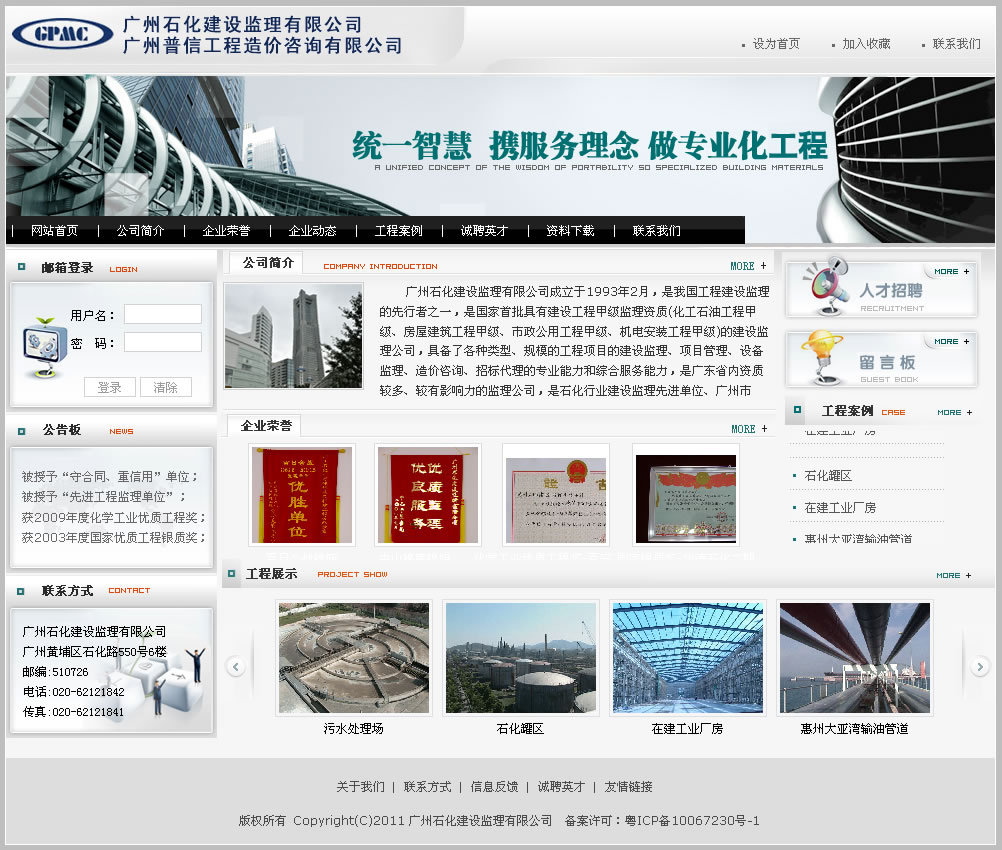Click the ICP license number 粤ICP备10067230号-1
Image resolution: width=1002 pixels, height=850 pixels.
[692, 821]
